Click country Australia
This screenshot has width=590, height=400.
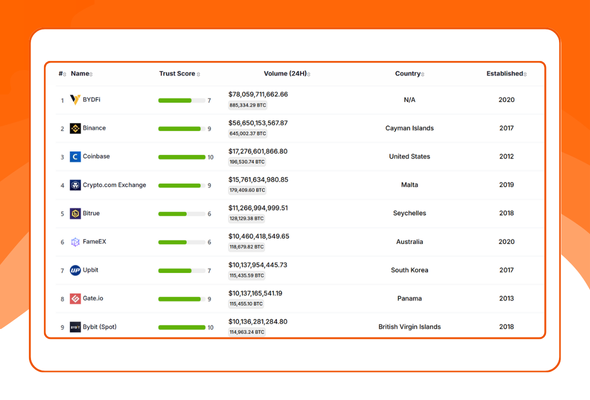[409, 242]
